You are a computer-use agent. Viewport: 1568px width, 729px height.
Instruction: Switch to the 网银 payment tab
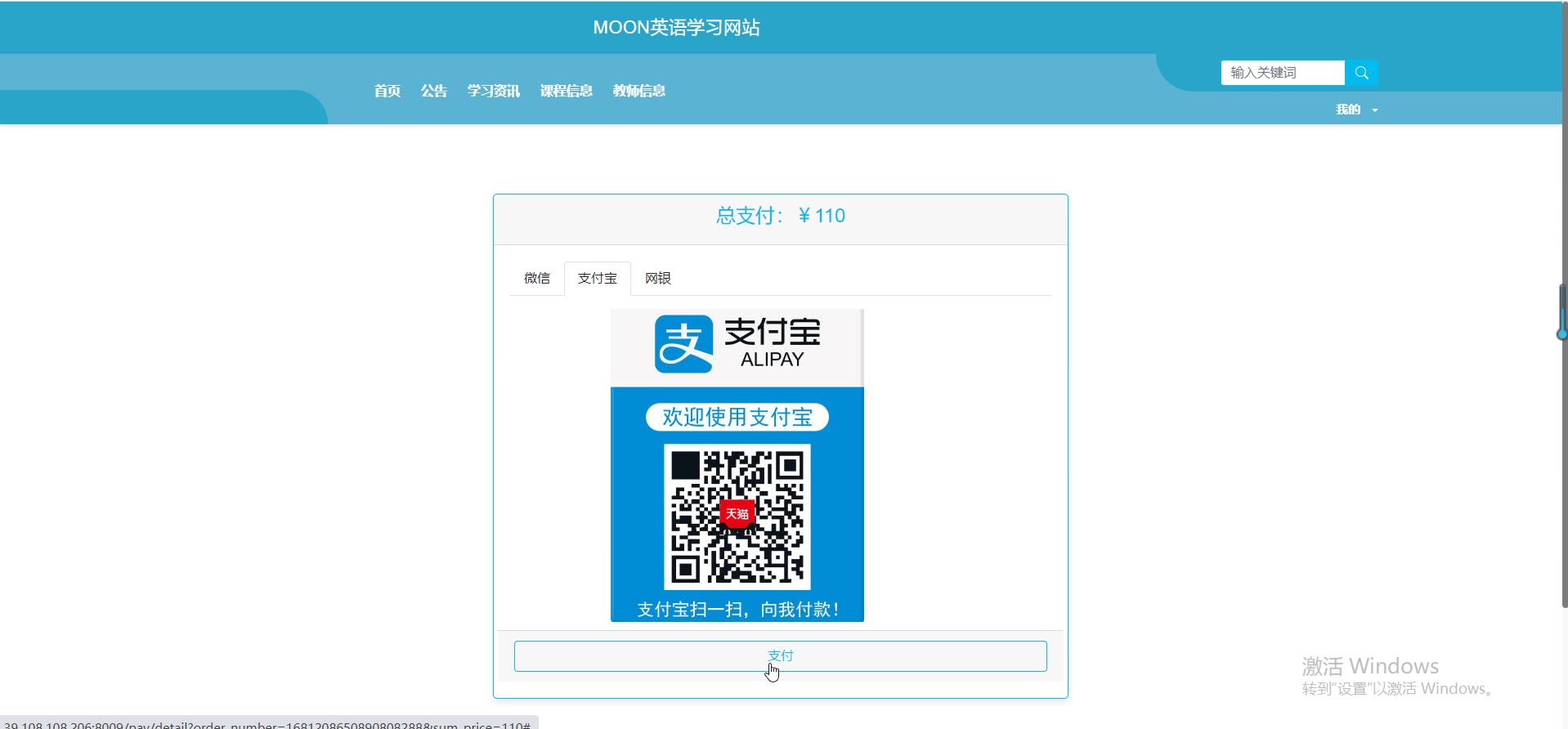(658, 278)
